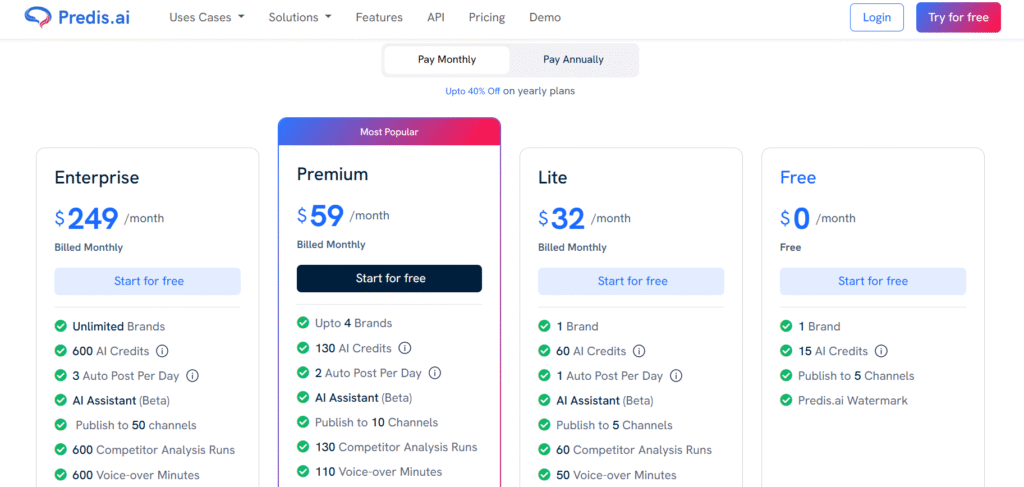Click the 600 Competitor Analysis Runs text
1024x487 pixels.
click(153, 450)
